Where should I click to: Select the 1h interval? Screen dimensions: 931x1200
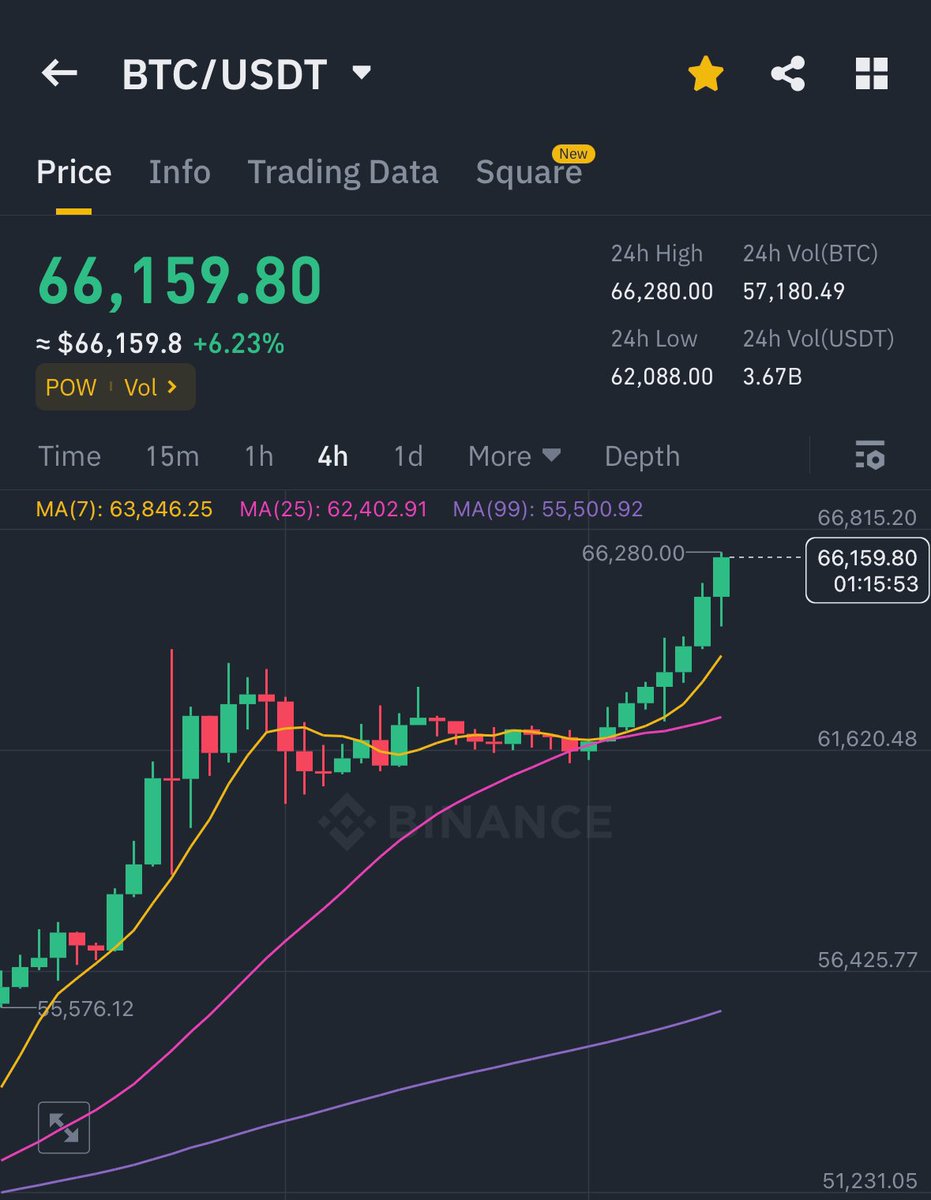258,456
